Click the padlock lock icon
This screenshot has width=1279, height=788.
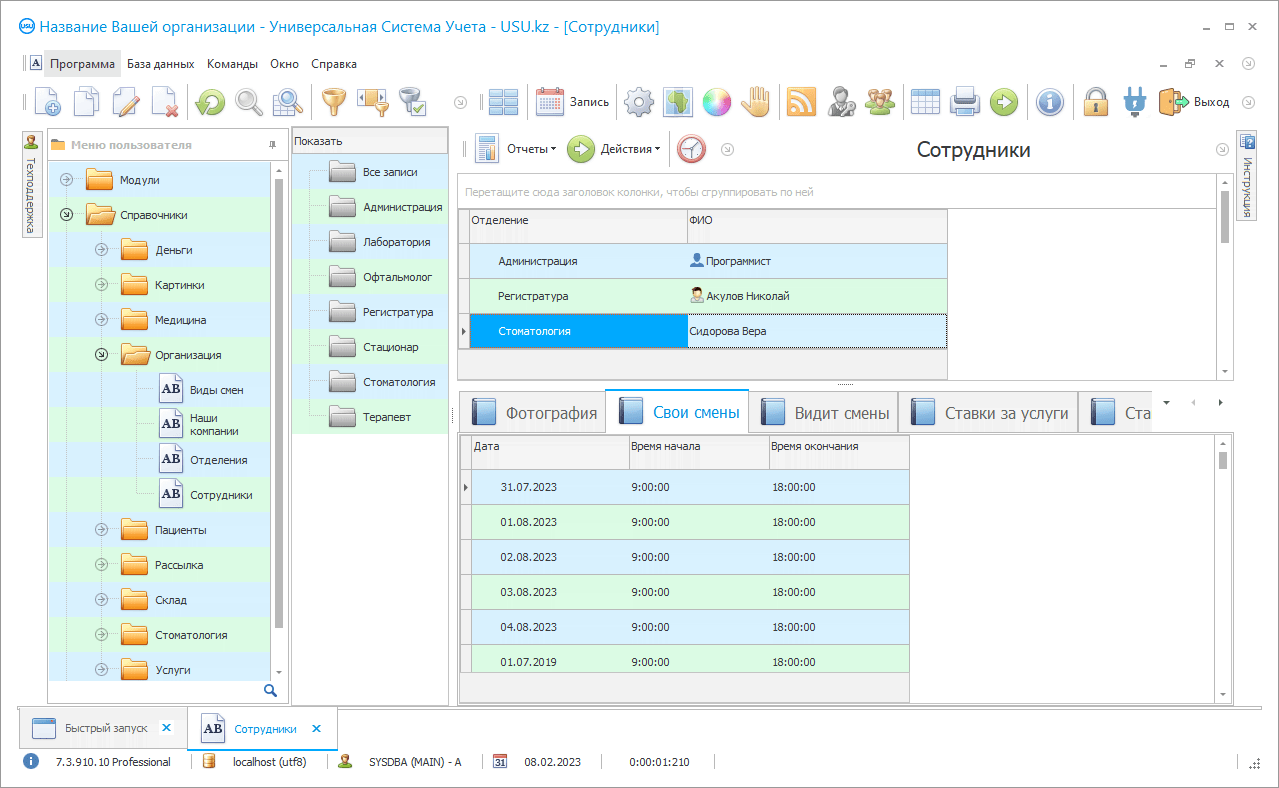pos(1096,101)
